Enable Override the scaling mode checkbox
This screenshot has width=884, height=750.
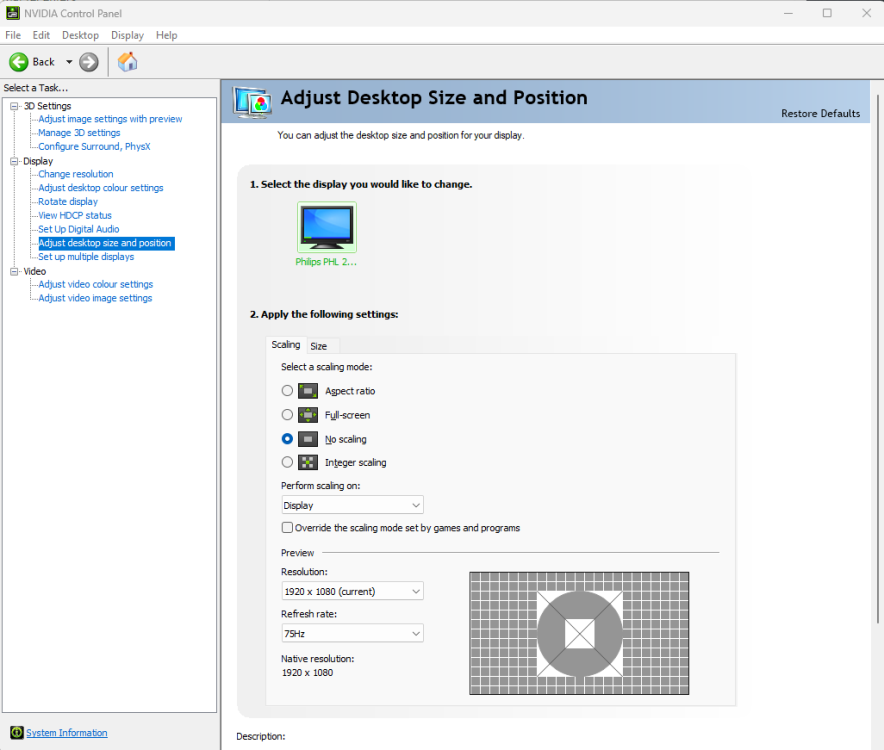click(288, 528)
